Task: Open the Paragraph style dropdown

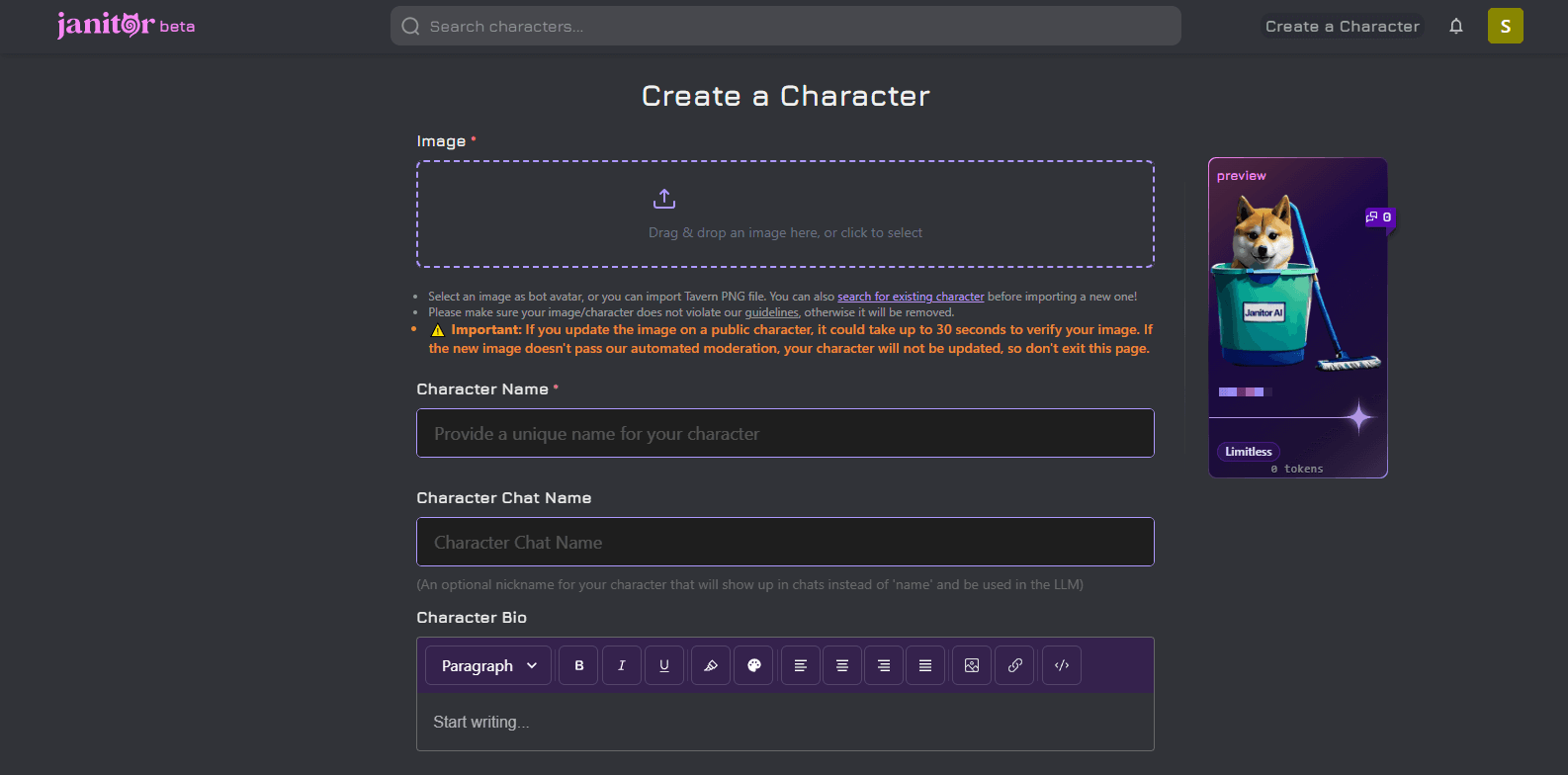Action: pos(488,665)
